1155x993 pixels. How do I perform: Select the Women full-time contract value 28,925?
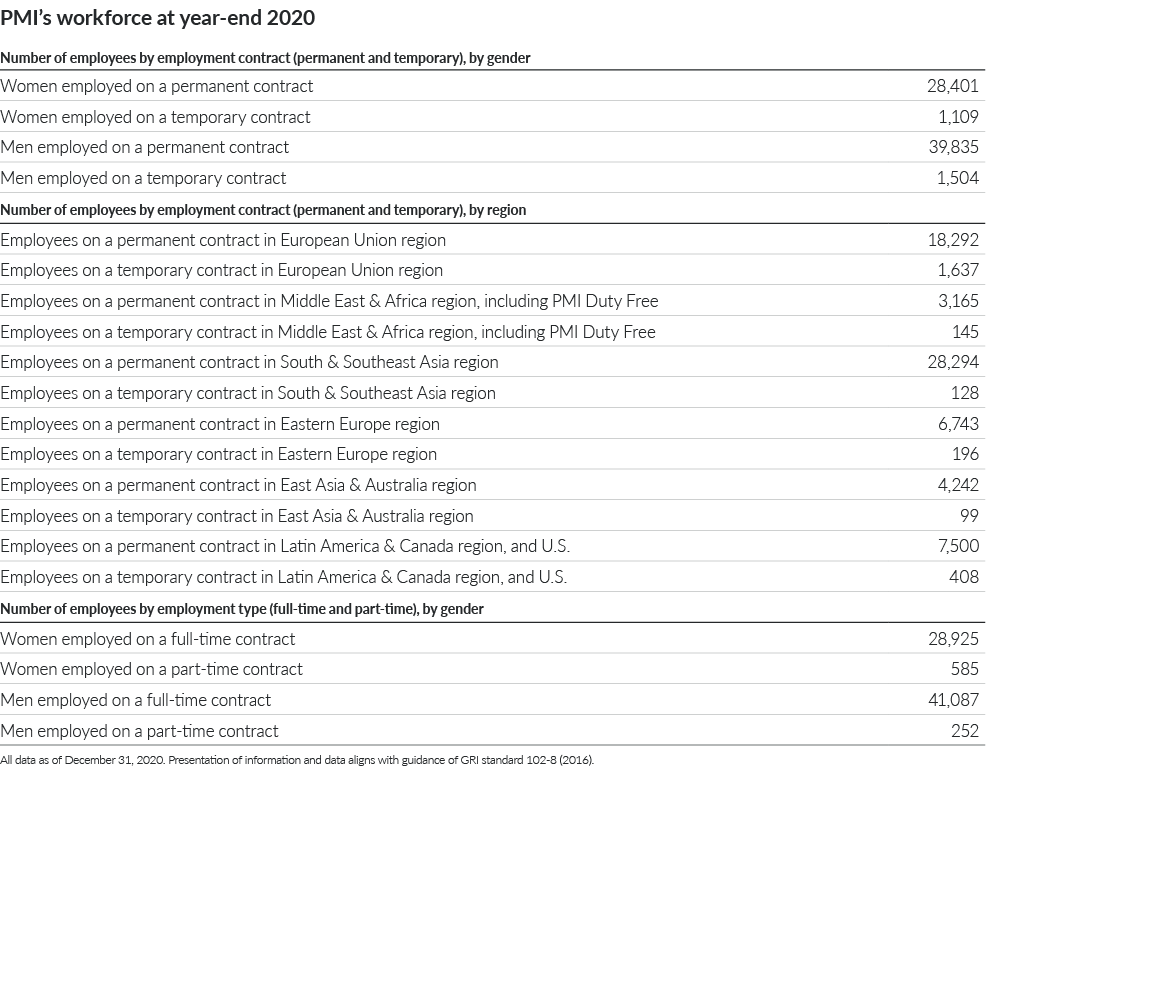click(x=958, y=638)
